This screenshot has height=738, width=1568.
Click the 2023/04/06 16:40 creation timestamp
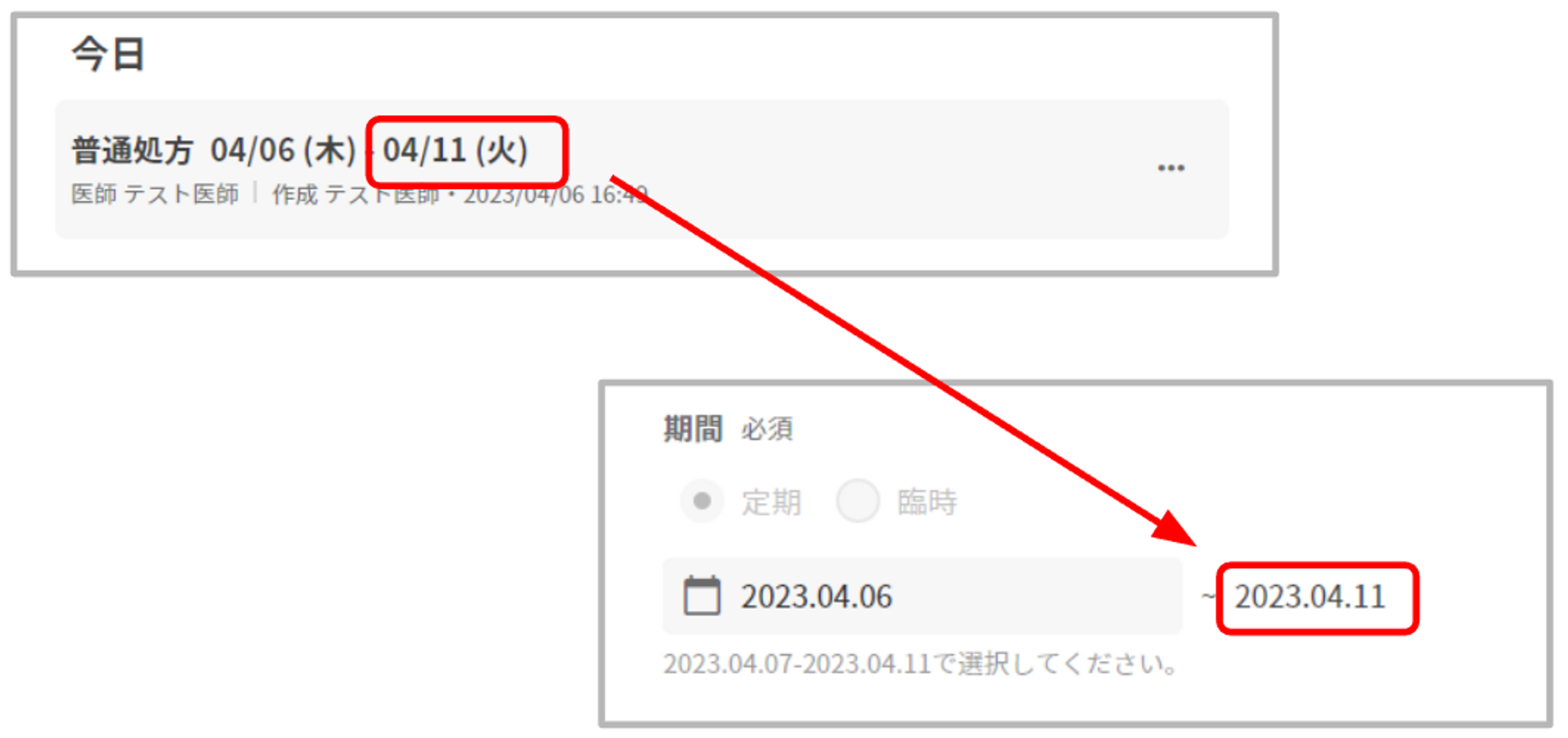click(555, 194)
